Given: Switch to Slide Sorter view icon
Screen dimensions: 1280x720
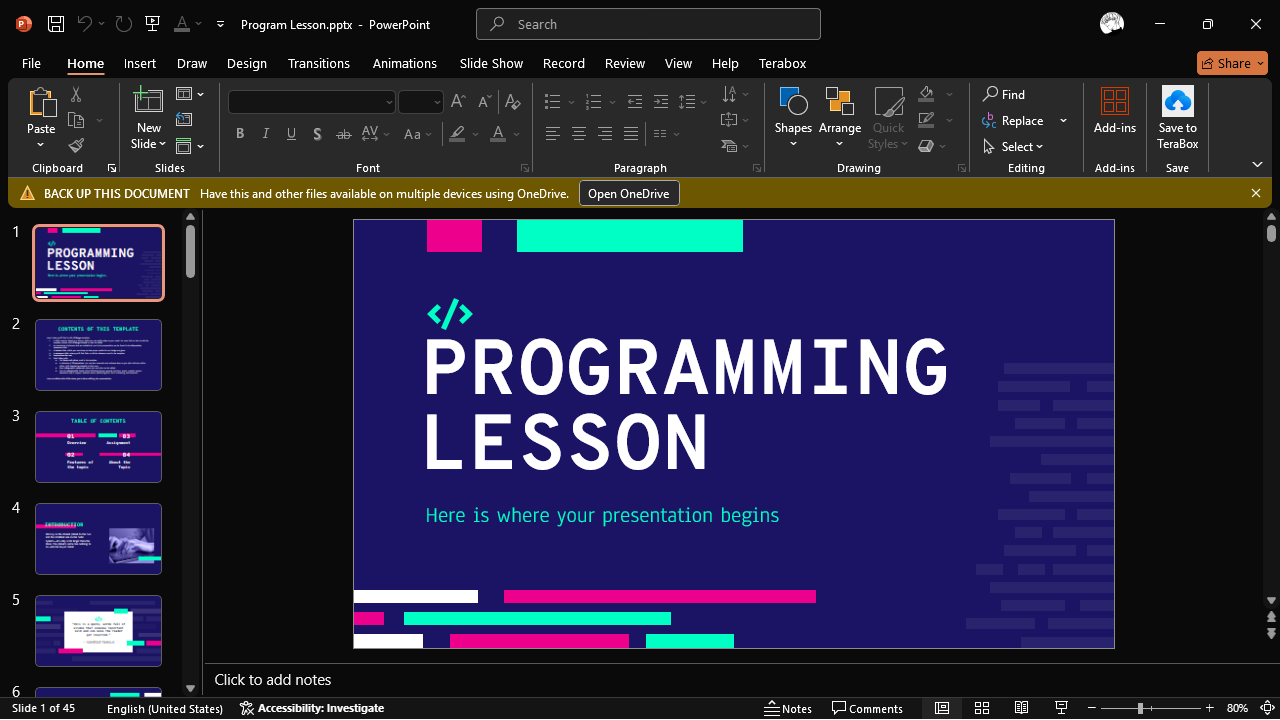Looking at the screenshot, I should pos(982,708).
